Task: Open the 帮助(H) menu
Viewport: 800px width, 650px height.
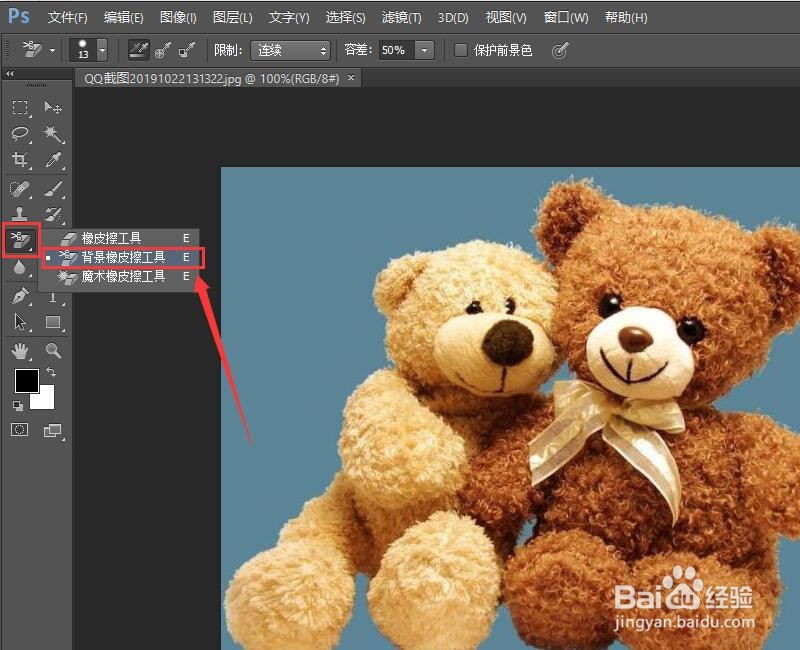Action: (x=626, y=17)
